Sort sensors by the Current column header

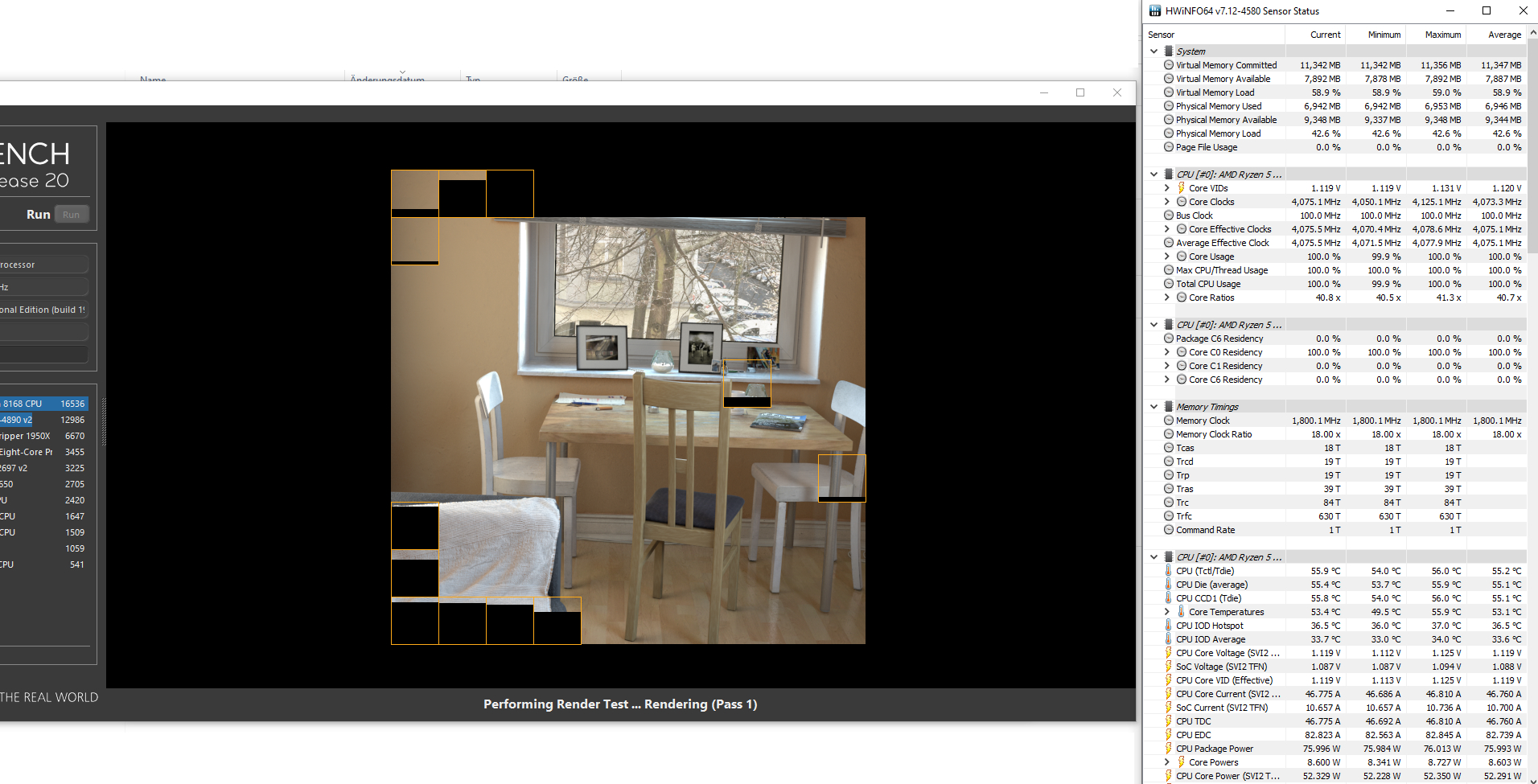tap(1327, 35)
